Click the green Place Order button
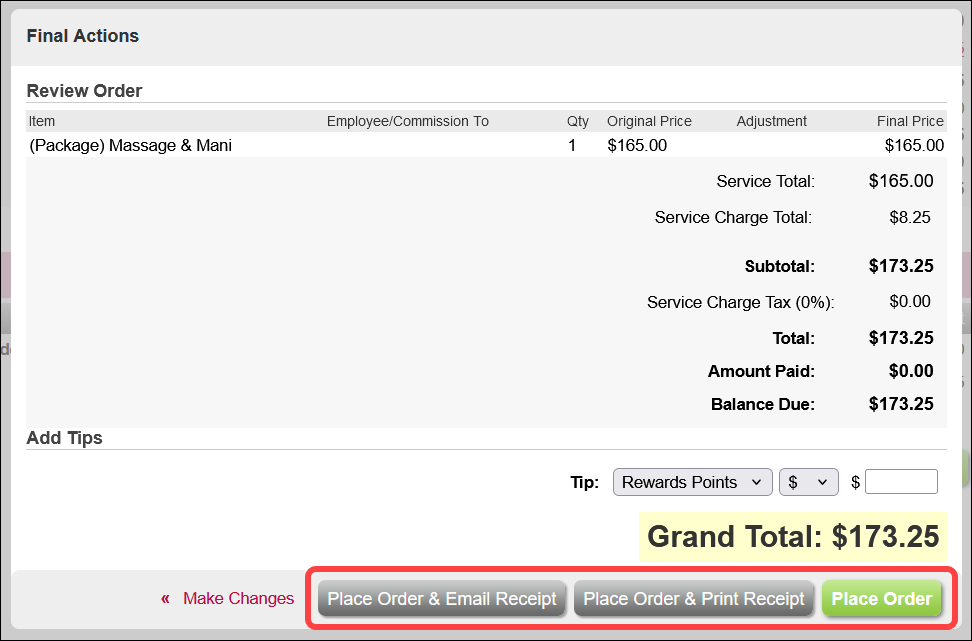This screenshot has width=972, height=641. tap(881, 598)
